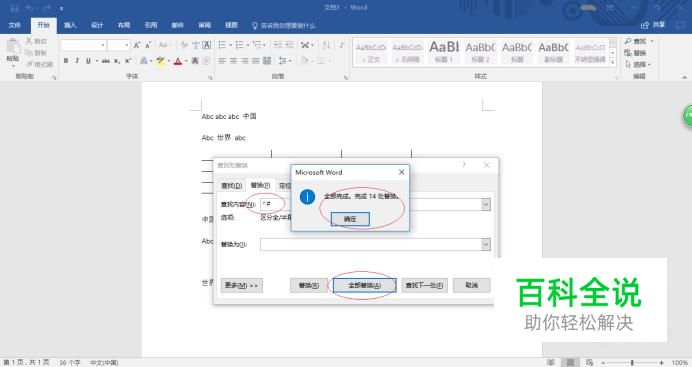Click the character border icon
692x367 pixels.
207,45
